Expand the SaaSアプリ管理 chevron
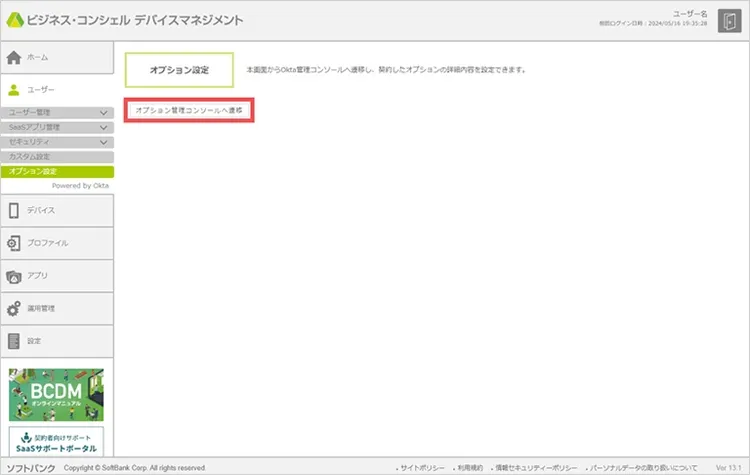 pyautogui.click(x=103, y=128)
